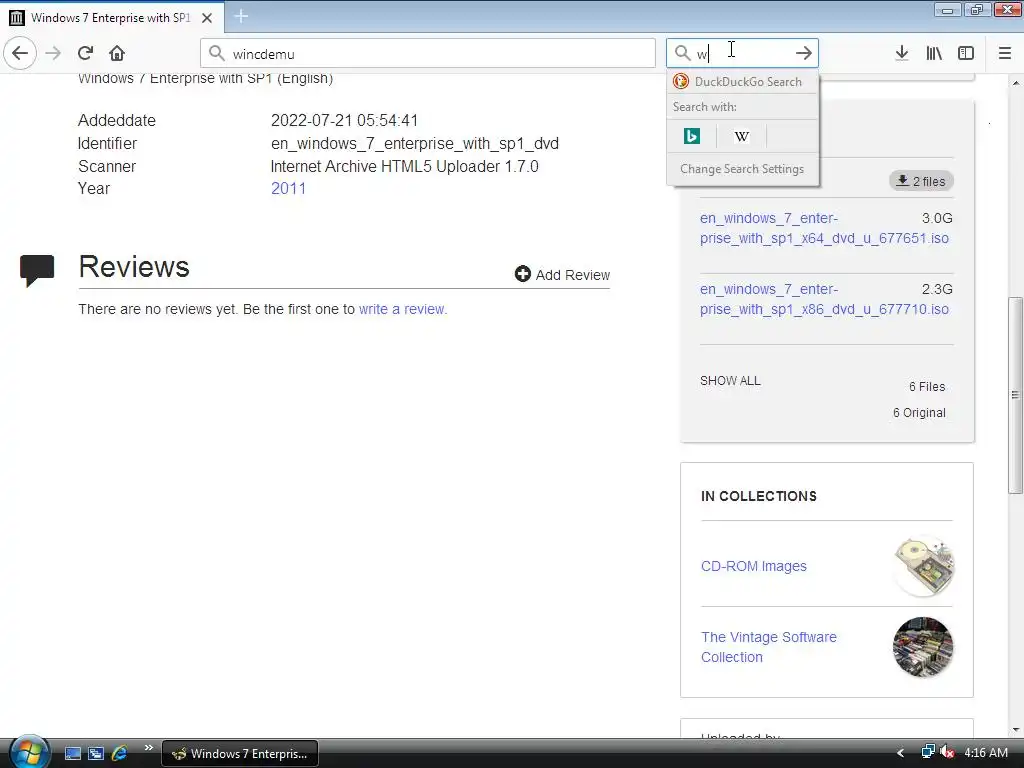Click the network tray icon
The height and width of the screenshot is (768, 1024).
(928, 752)
